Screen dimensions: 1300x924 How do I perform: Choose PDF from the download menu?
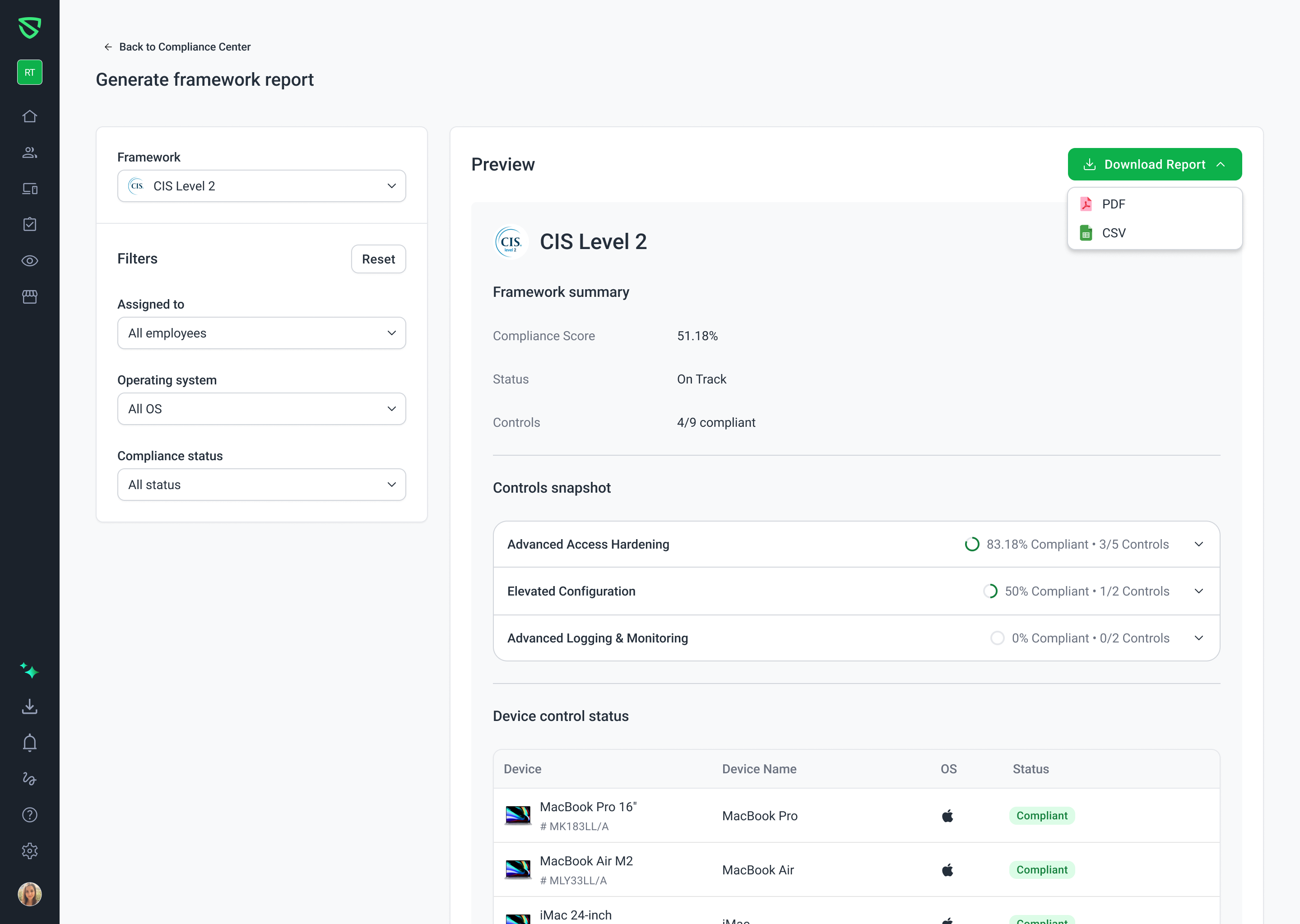pos(1154,203)
